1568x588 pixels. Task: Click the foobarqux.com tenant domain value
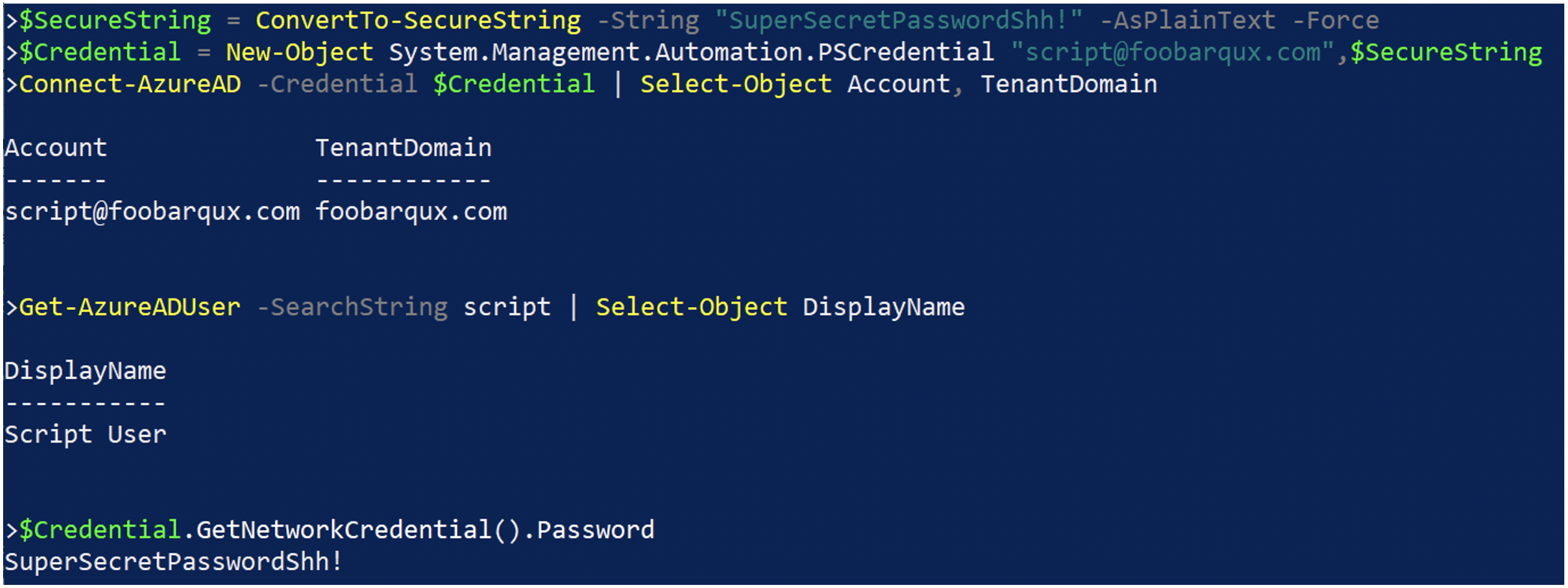(411, 212)
